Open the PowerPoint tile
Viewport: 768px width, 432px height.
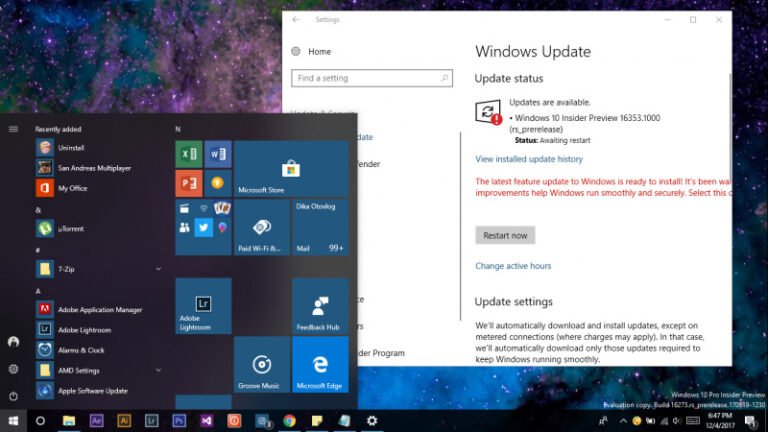(189, 184)
